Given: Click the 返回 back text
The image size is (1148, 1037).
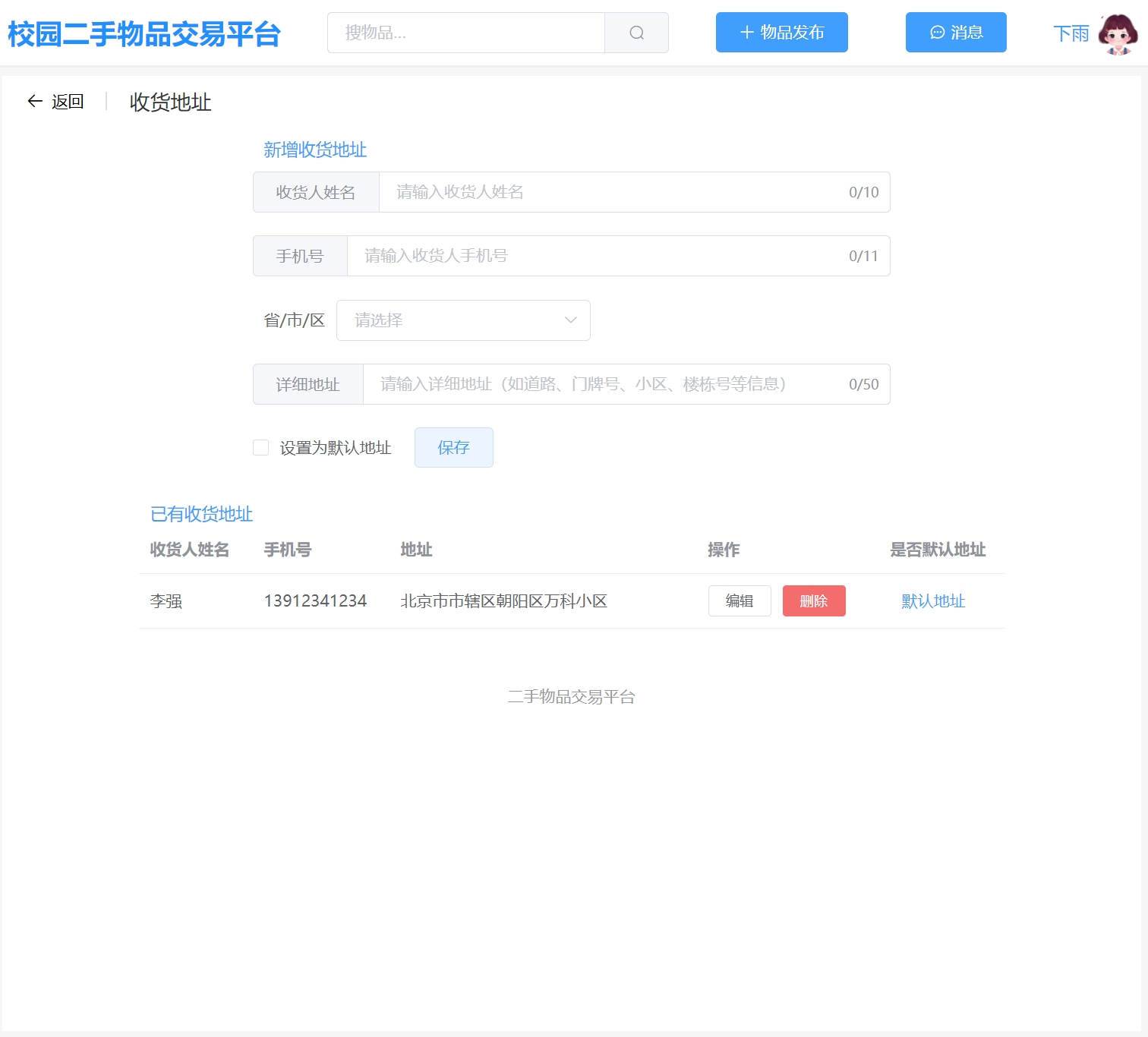Looking at the screenshot, I should tap(68, 101).
